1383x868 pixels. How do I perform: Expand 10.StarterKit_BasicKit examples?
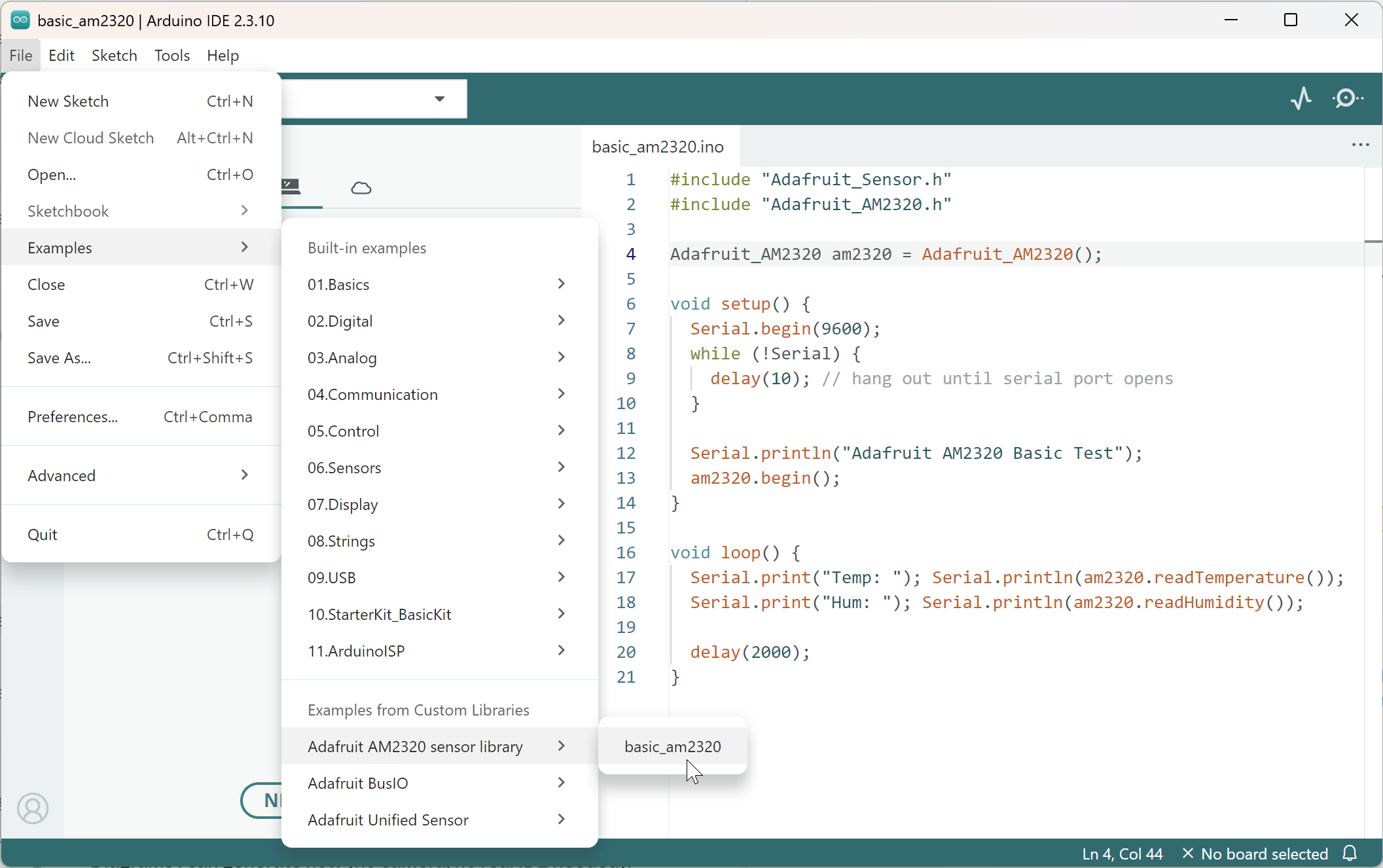point(439,614)
